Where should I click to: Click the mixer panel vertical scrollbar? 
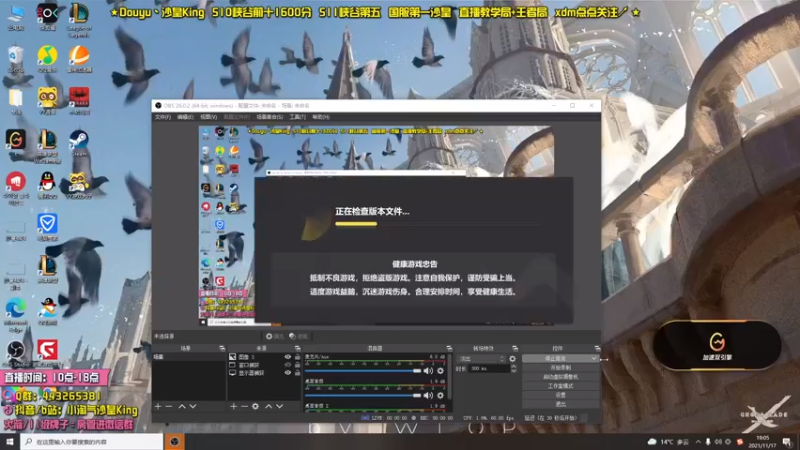pyautogui.click(x=449, y=377)
